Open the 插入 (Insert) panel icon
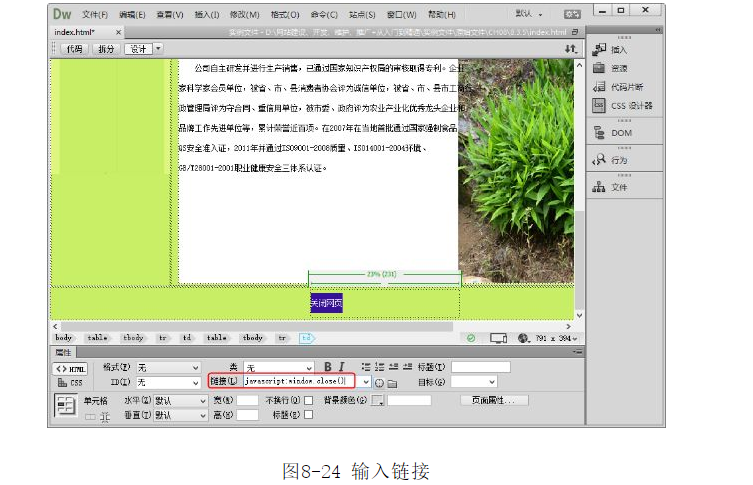This screenshot has height=485, width=753. point(599,50)
